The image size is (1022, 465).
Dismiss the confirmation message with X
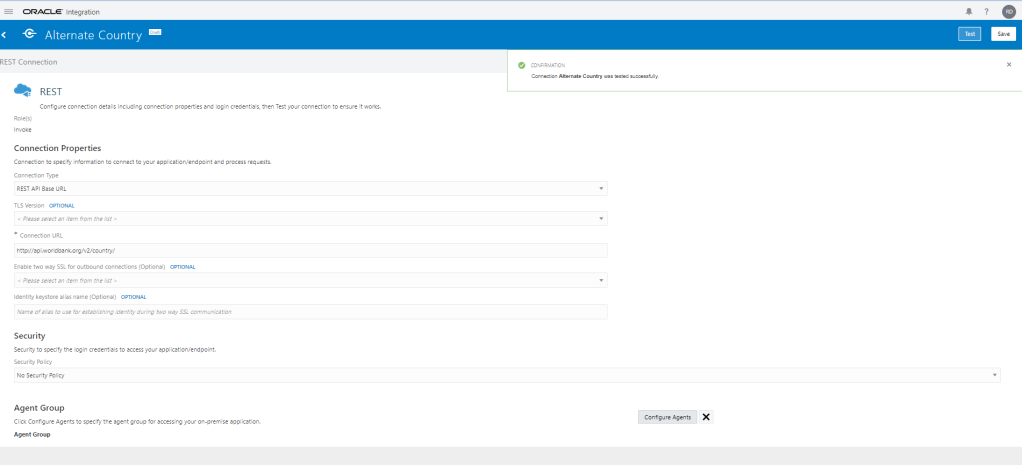pyautogui.click(x=1008, y=64)
